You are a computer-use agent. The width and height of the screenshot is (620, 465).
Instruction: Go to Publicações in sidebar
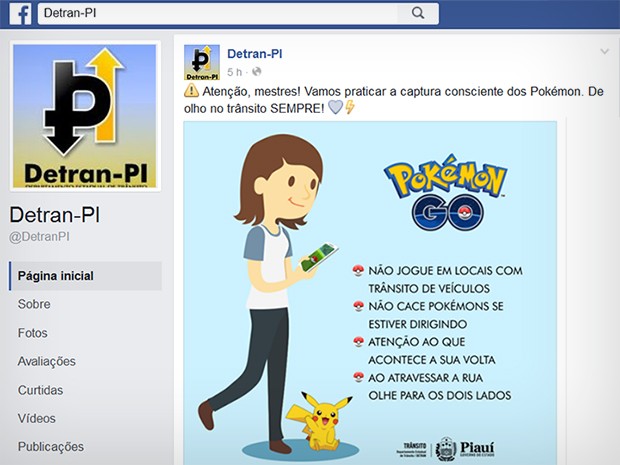click(51, 447)
